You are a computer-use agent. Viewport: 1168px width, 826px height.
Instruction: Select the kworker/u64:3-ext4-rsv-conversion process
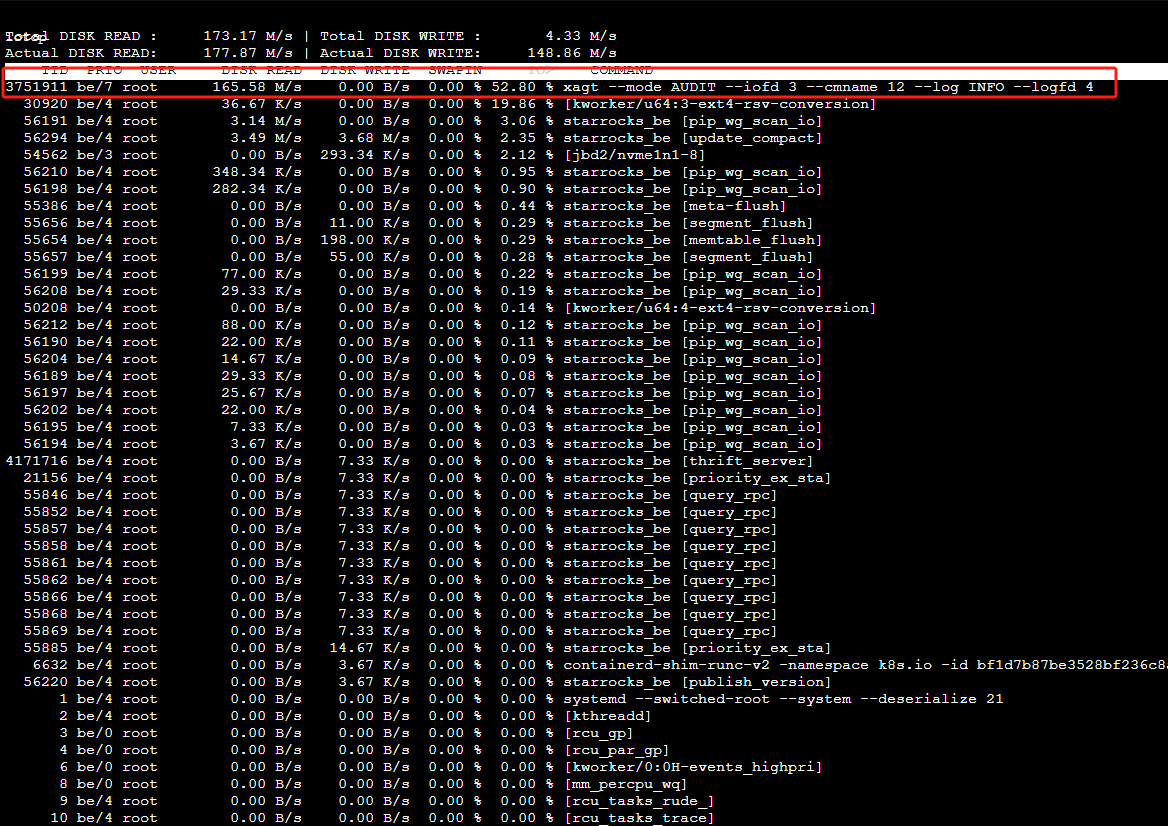pos(719,104)
